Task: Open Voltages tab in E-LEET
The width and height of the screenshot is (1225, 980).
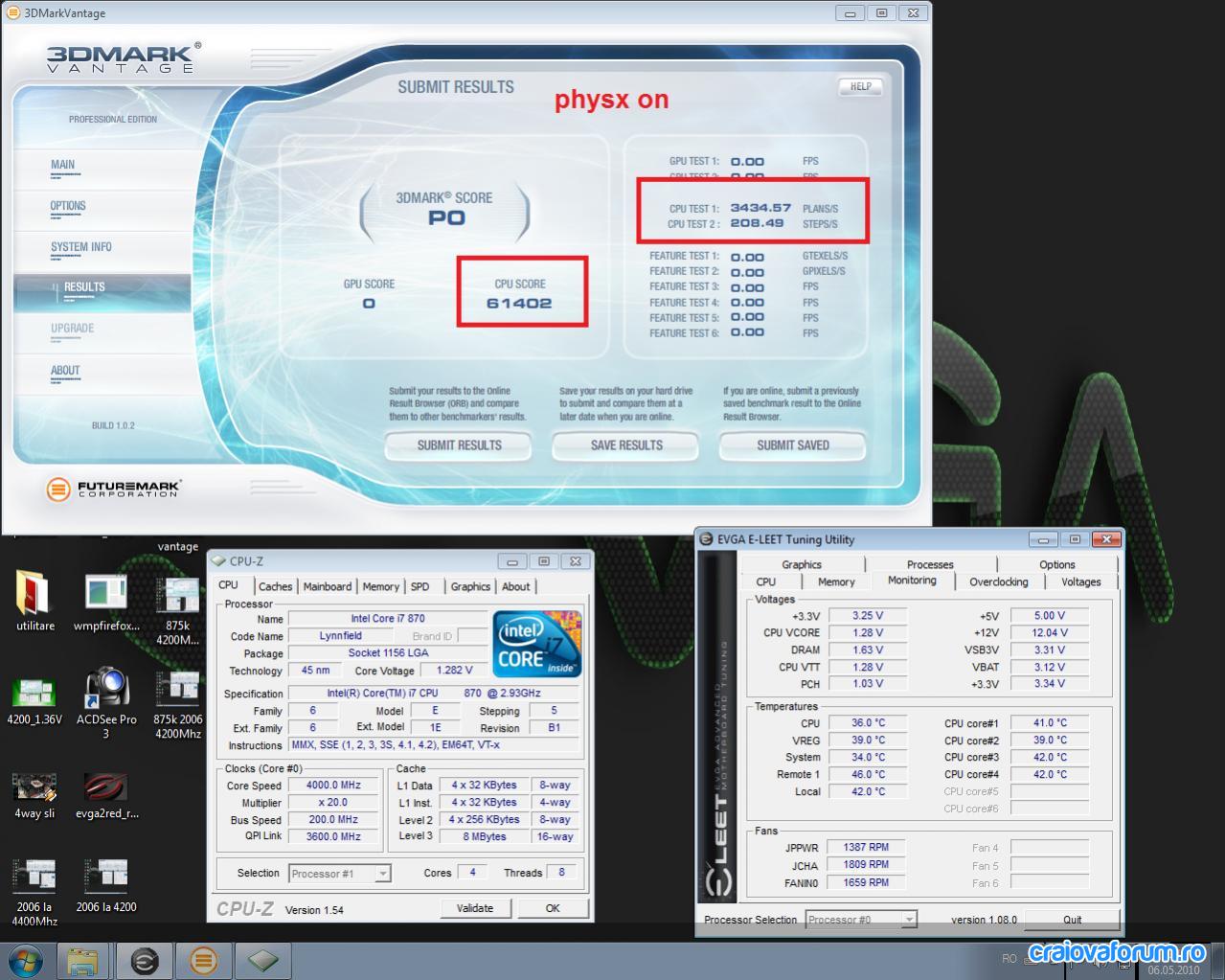Action: click(1080, 582)
